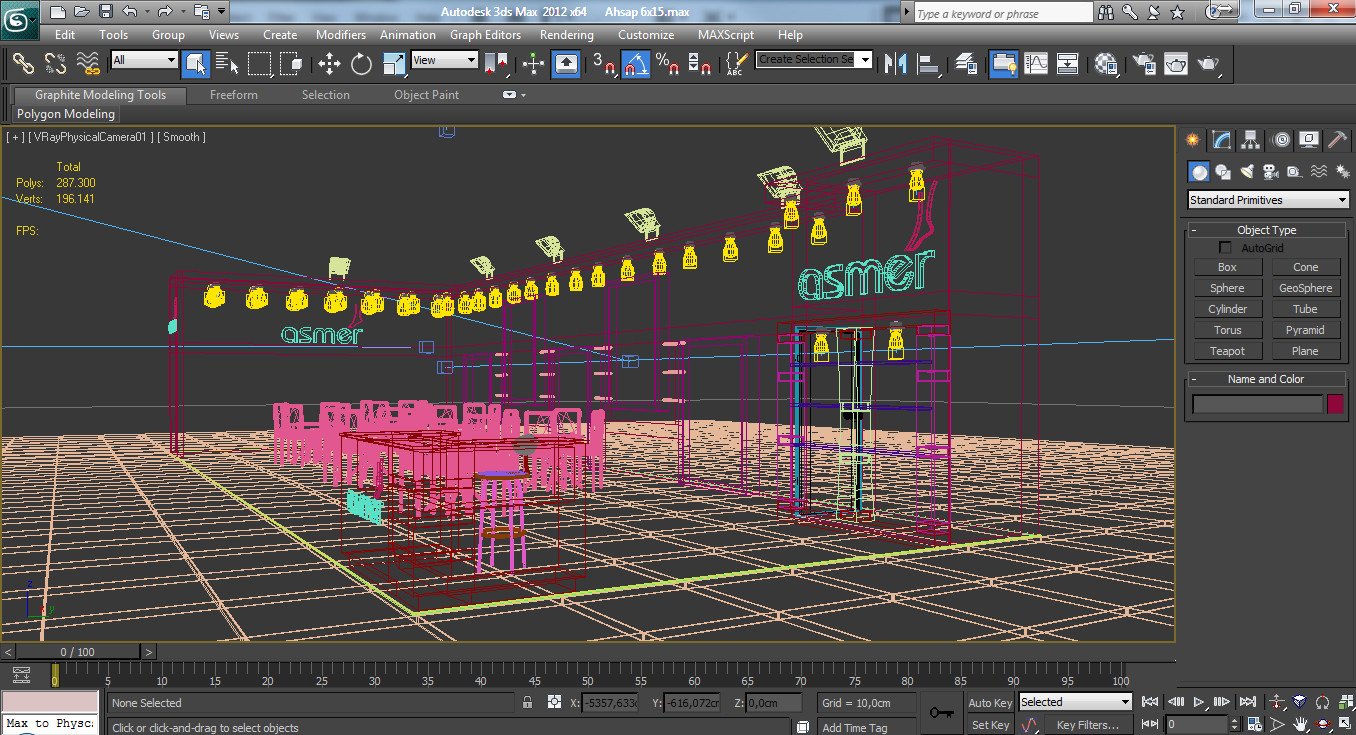Open the Reference Coordinate System View dropdown
The image size is (1356, 735).
443,61
